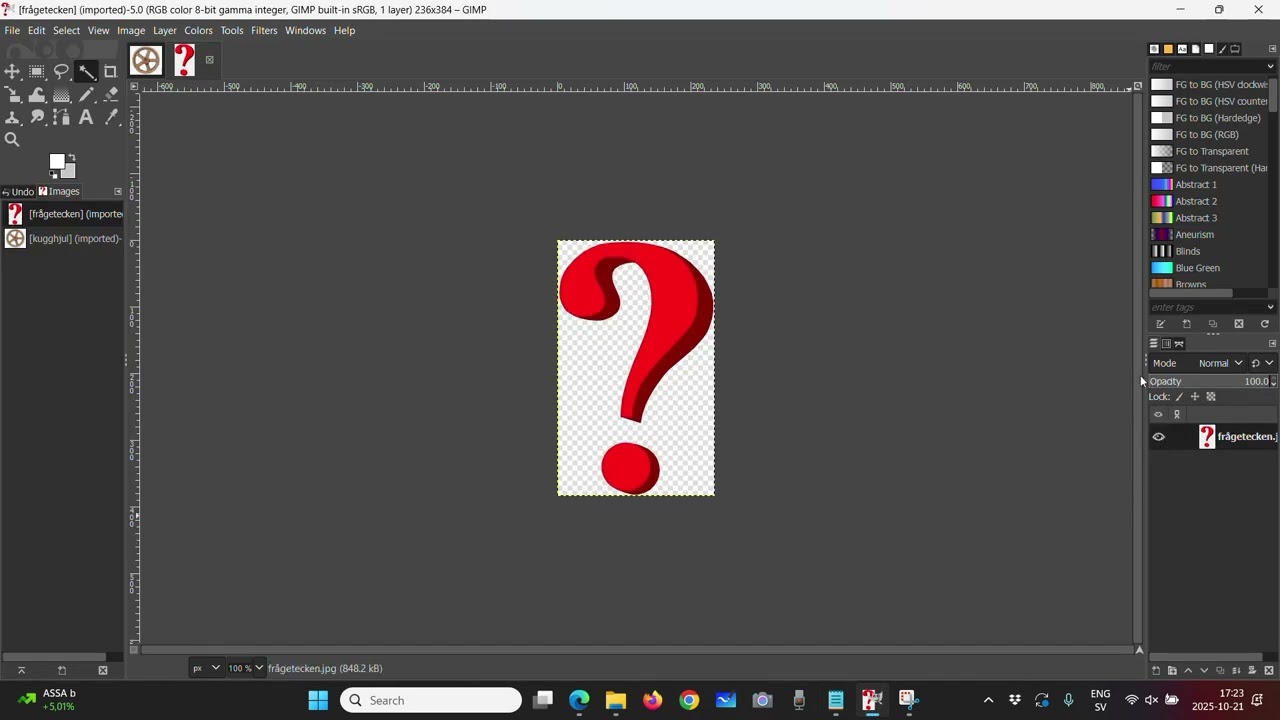
Task: Select the Gradient tool in toolbox
Action: (62, 95)
